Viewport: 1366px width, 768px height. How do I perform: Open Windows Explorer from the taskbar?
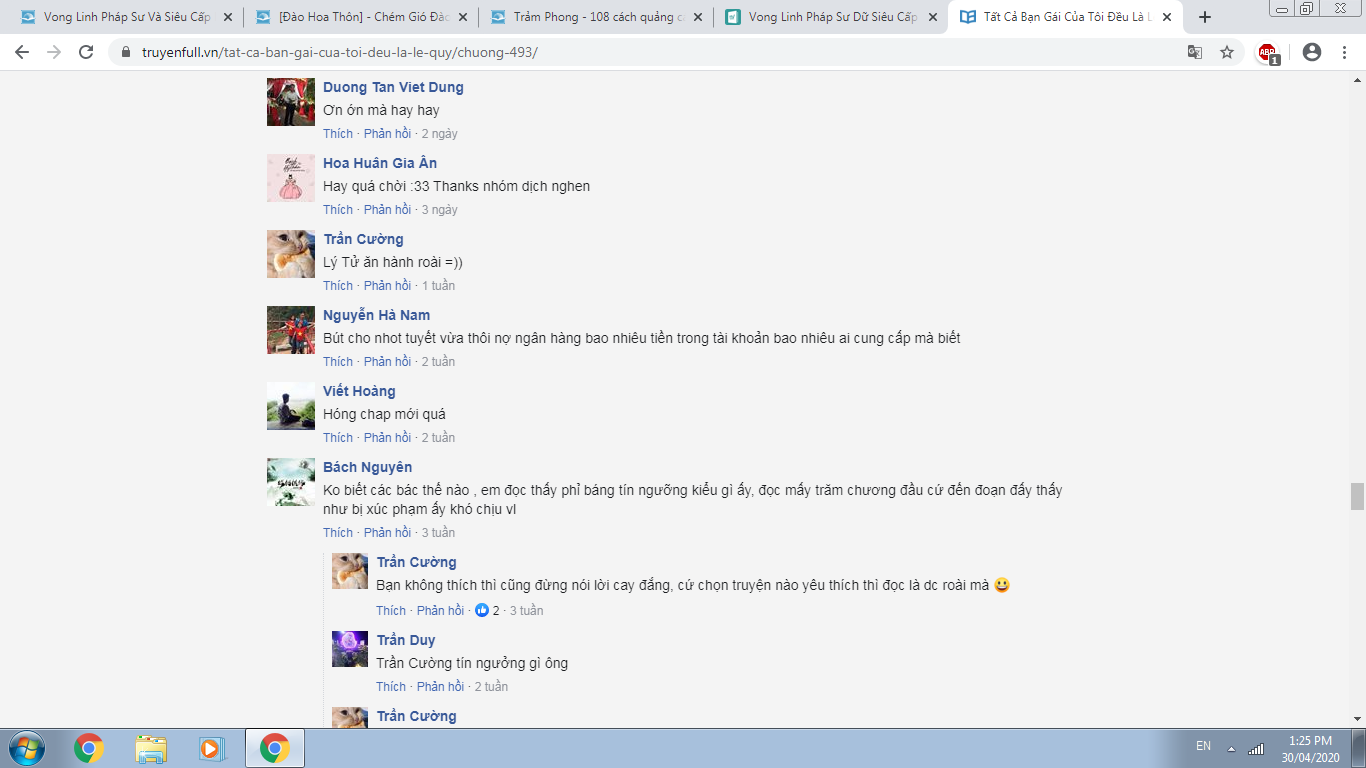tap(151, 748)
